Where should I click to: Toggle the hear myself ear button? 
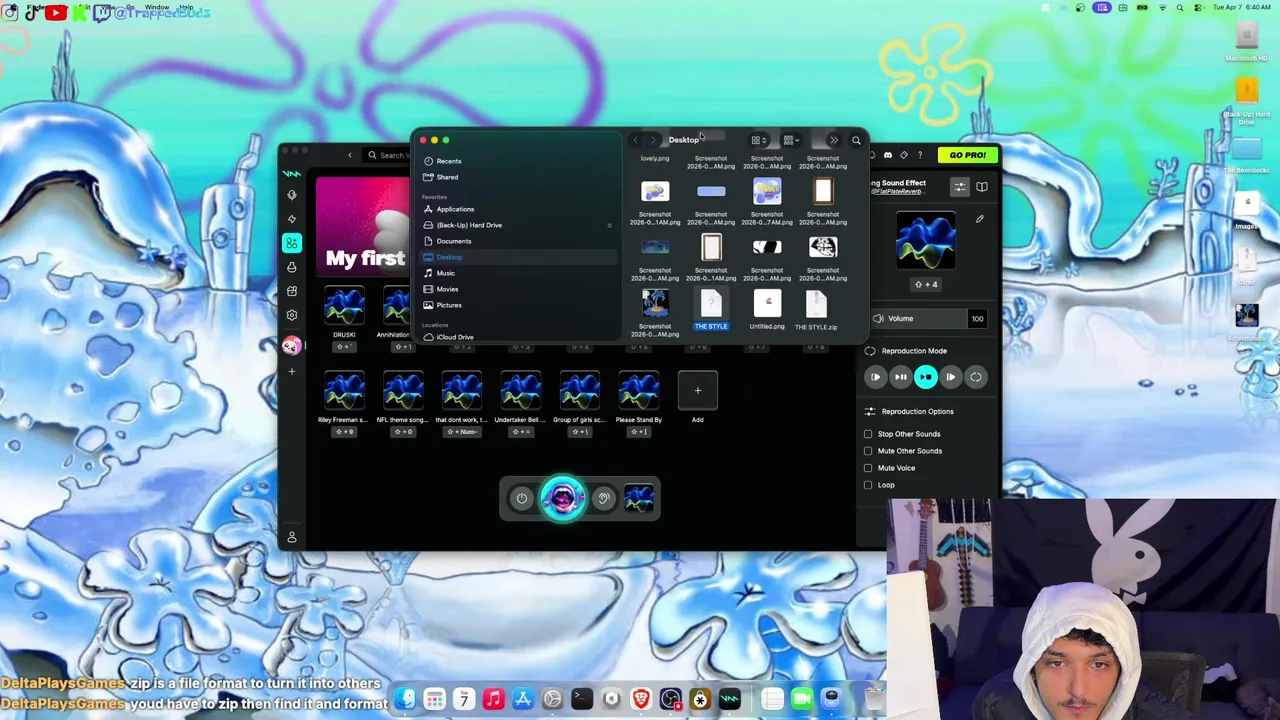(603, 498)
